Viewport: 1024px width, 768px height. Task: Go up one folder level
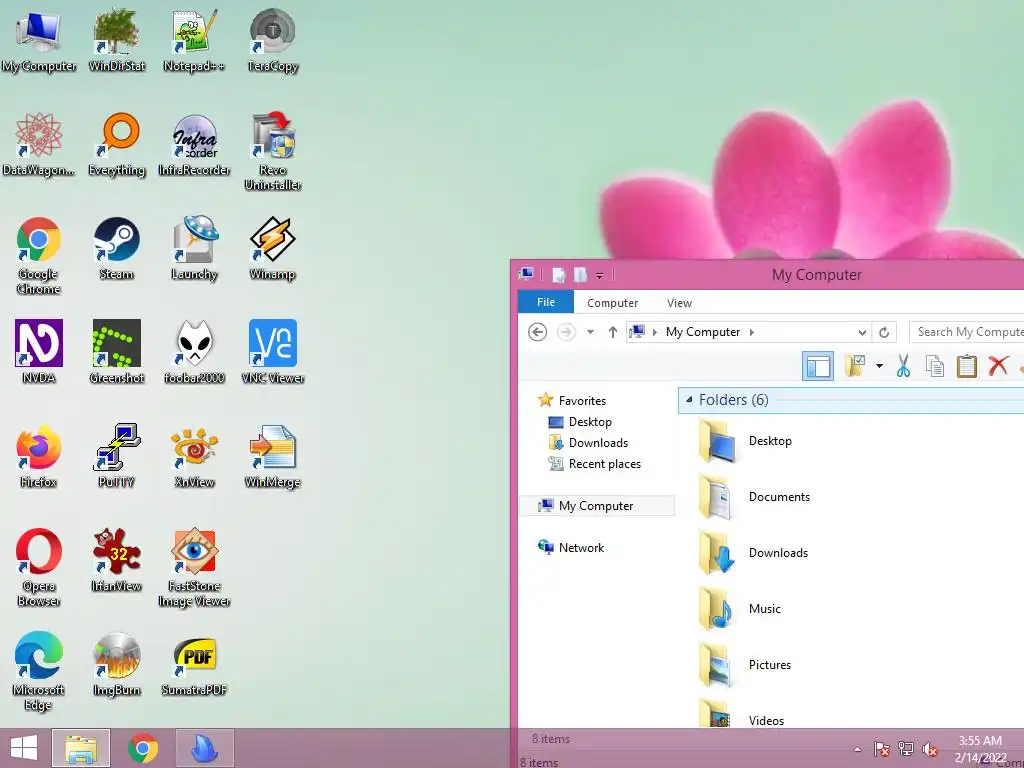coord(613,332)
